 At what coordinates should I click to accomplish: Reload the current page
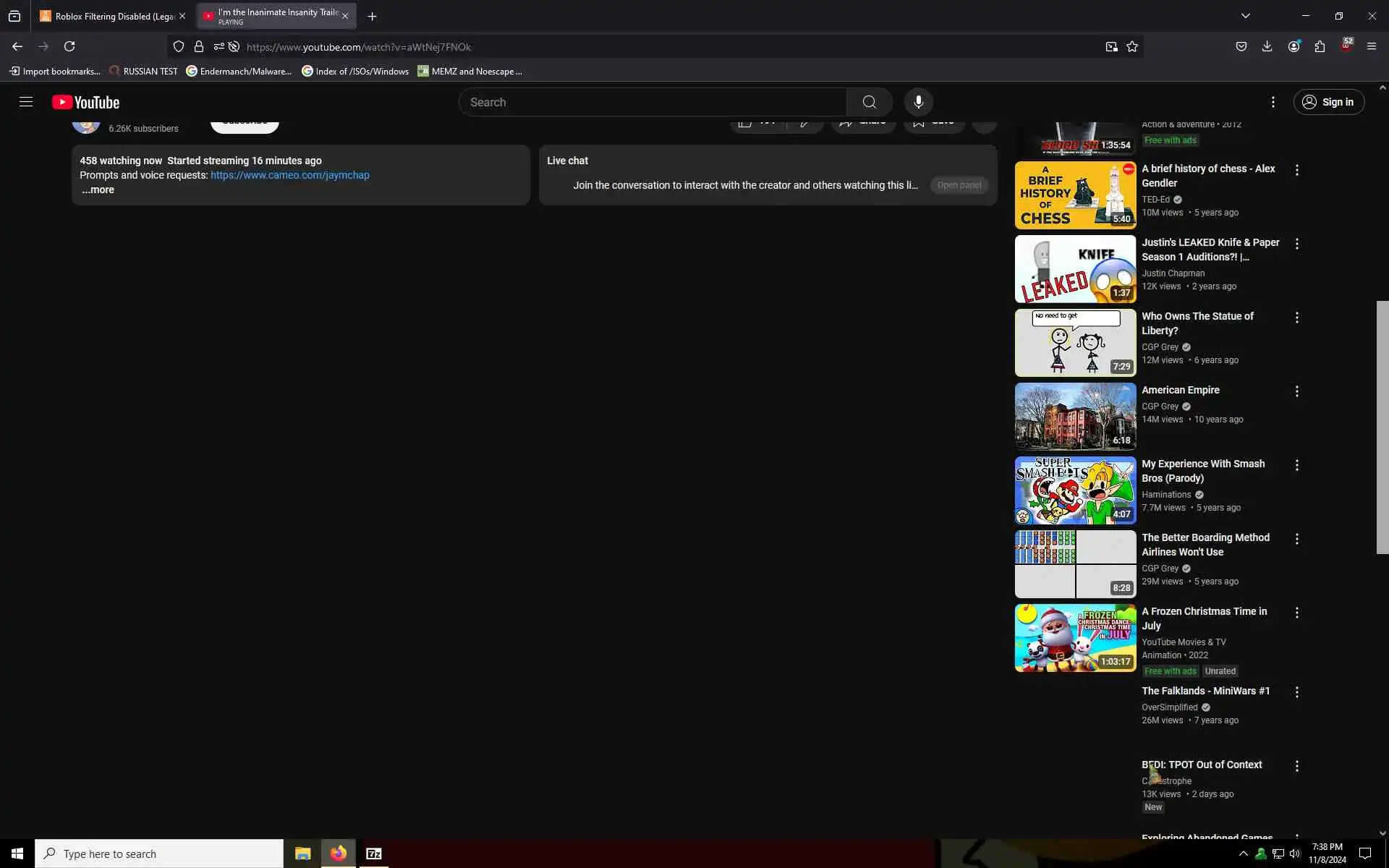click(x=69, y=46)
